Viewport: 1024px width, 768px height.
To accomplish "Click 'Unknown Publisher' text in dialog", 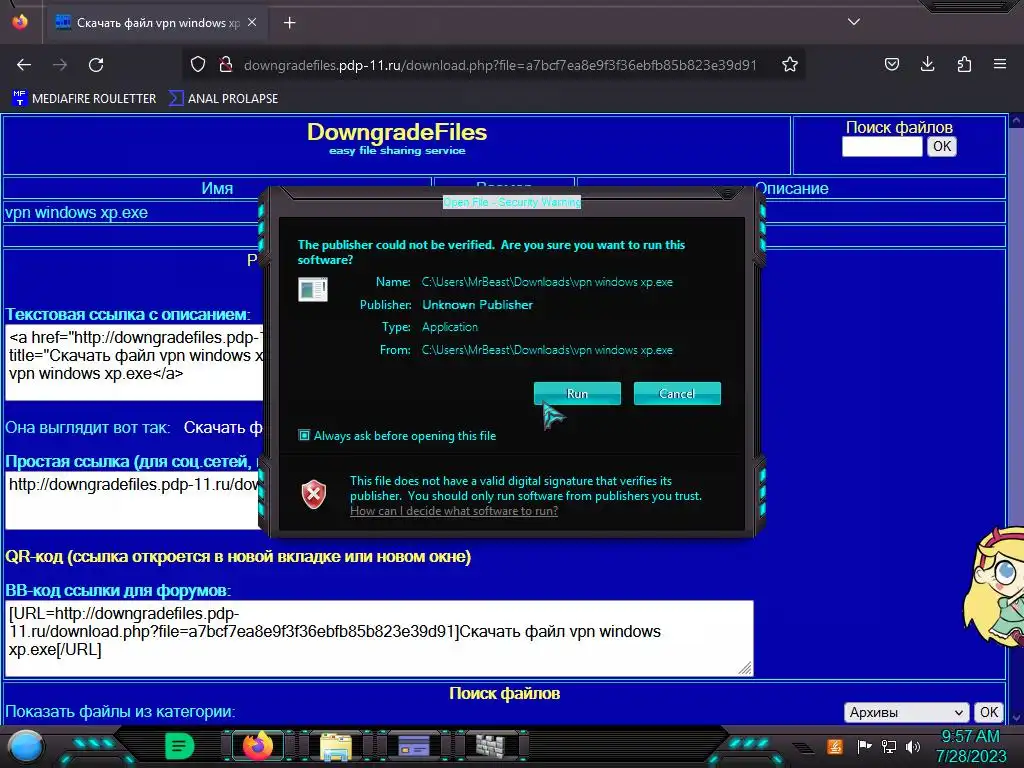I will point(477,305).
